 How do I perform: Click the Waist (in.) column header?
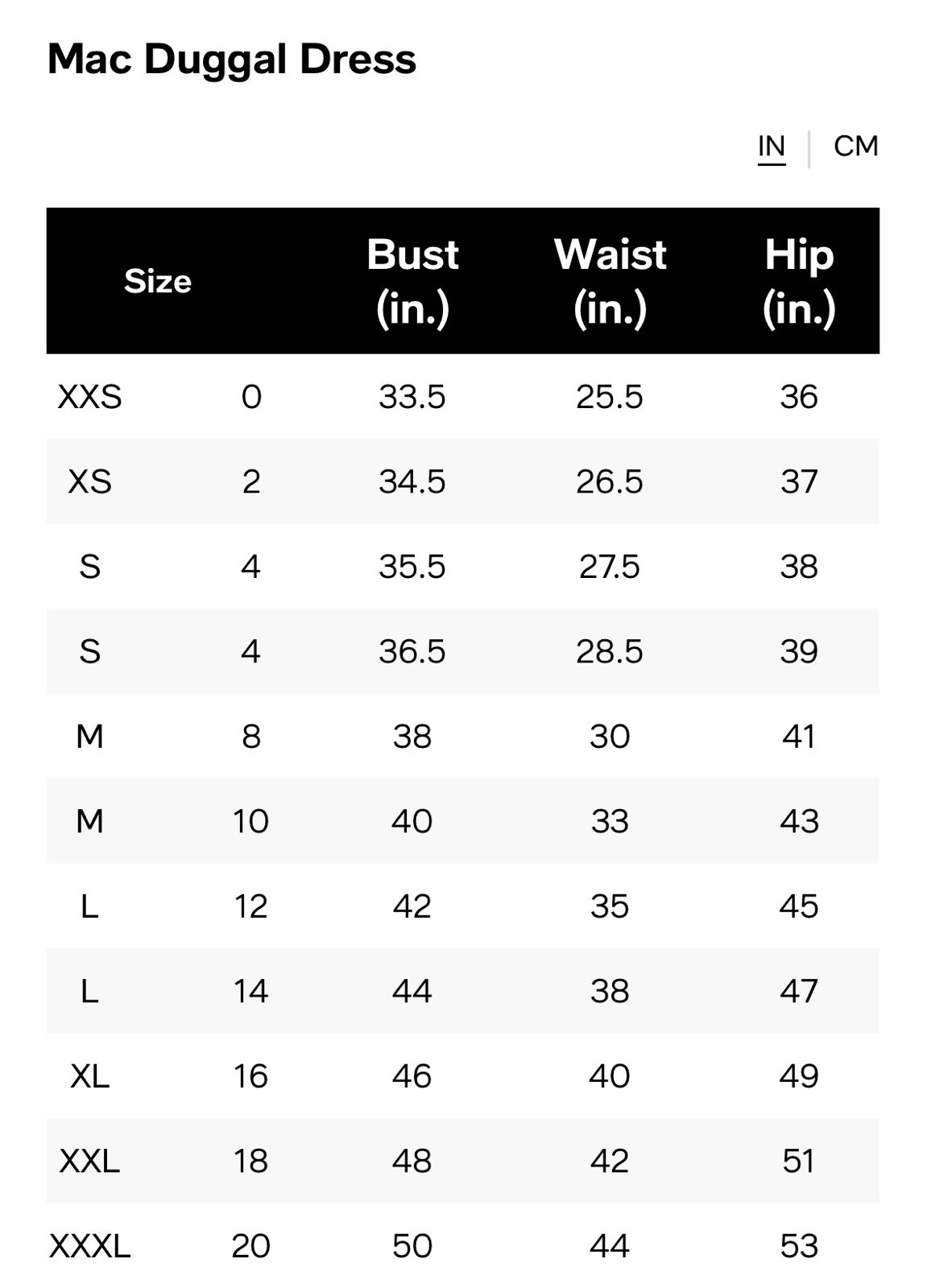pyautogui.click(x=610, y=281)
